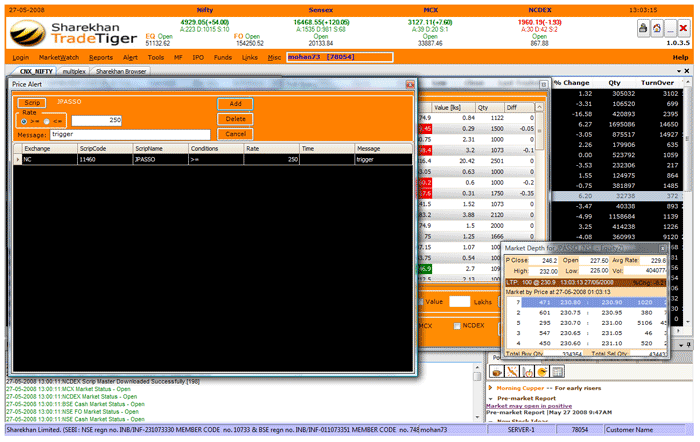Switch to the CNX_NIFTY tab
The image size is (700, 442).
pos(36,71)
